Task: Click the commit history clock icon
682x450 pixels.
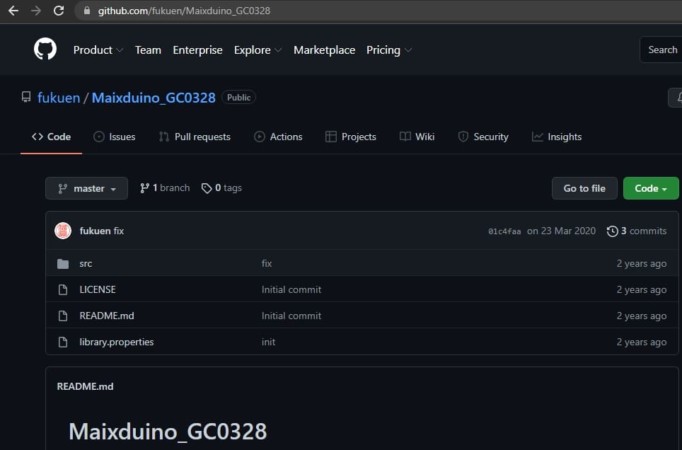Action: (612, 231)
